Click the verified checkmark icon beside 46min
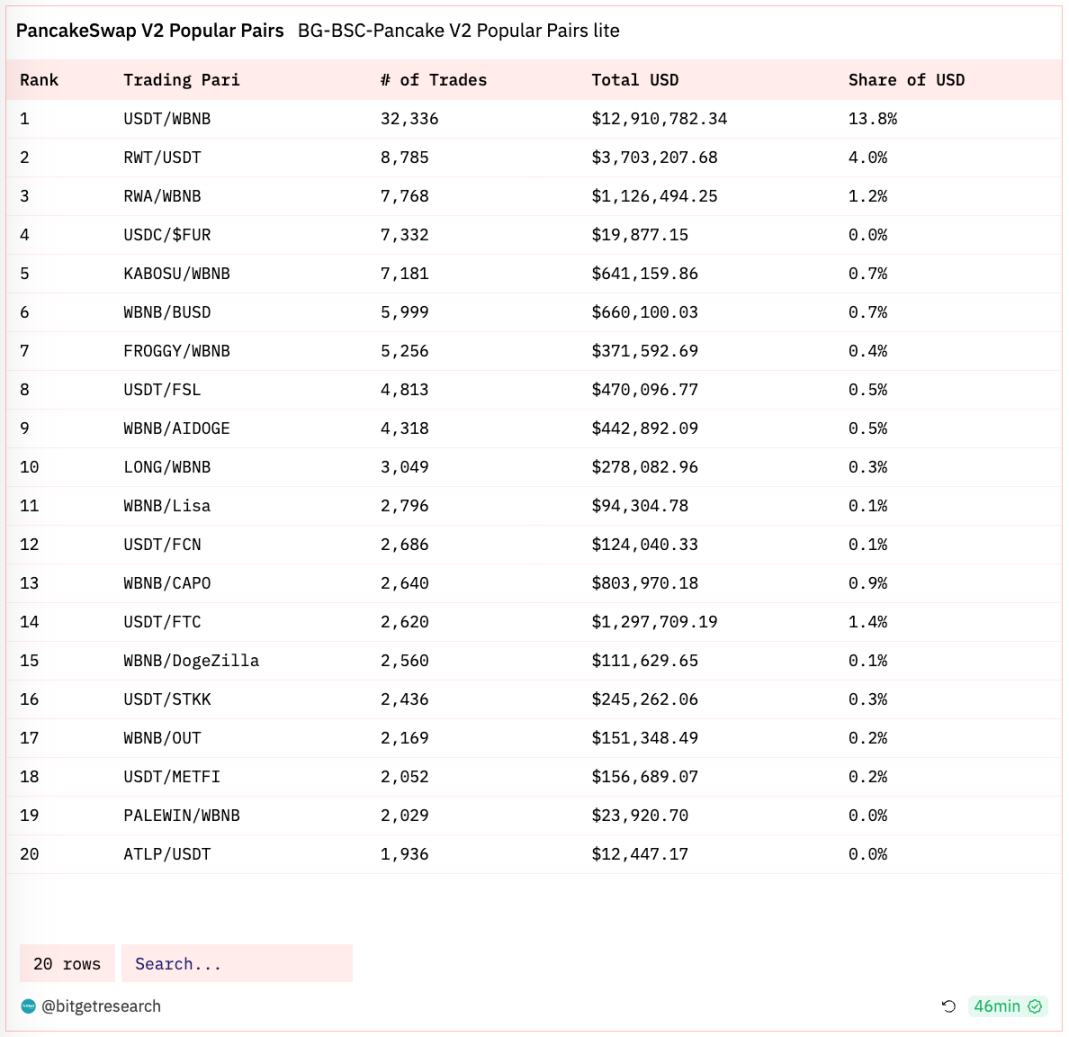Viewport: 1069px width, 1037px height. 1035,1006
